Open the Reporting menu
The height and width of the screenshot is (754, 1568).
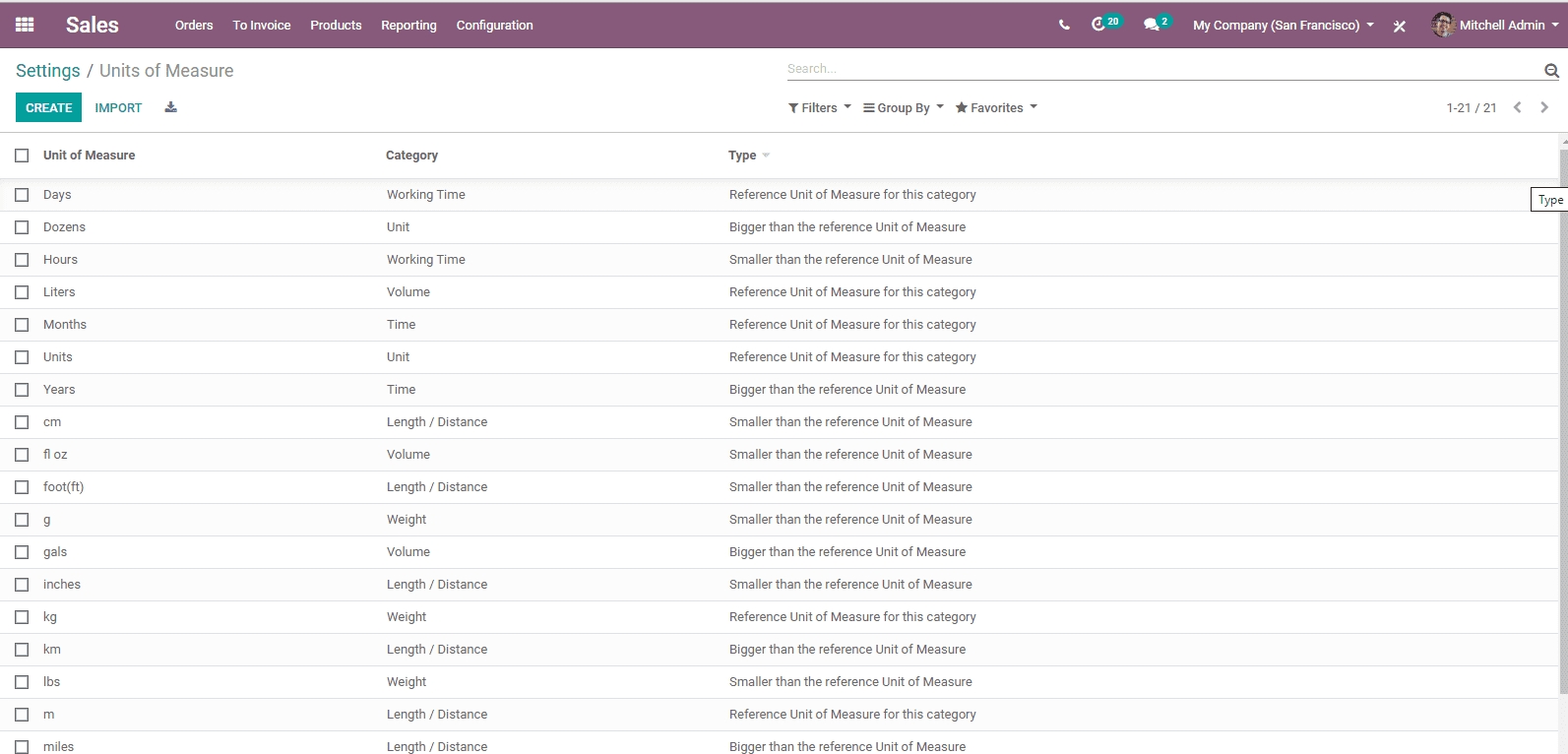click(408, 25)
